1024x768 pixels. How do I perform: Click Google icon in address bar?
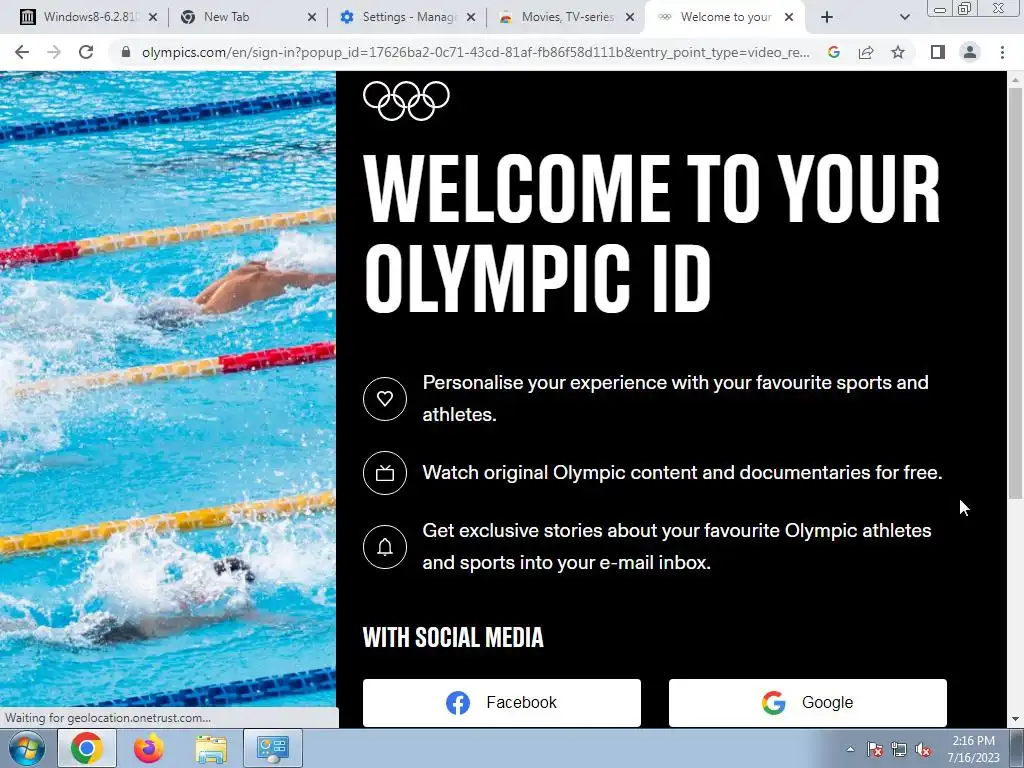833,52
